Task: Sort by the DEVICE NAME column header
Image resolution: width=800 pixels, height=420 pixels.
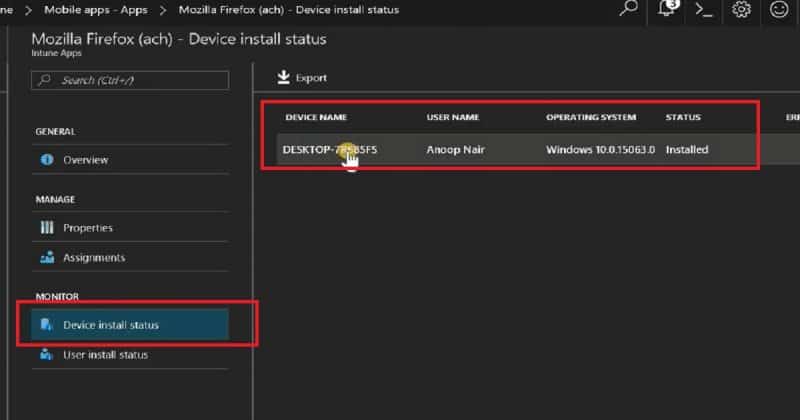Action: (316, 117)
